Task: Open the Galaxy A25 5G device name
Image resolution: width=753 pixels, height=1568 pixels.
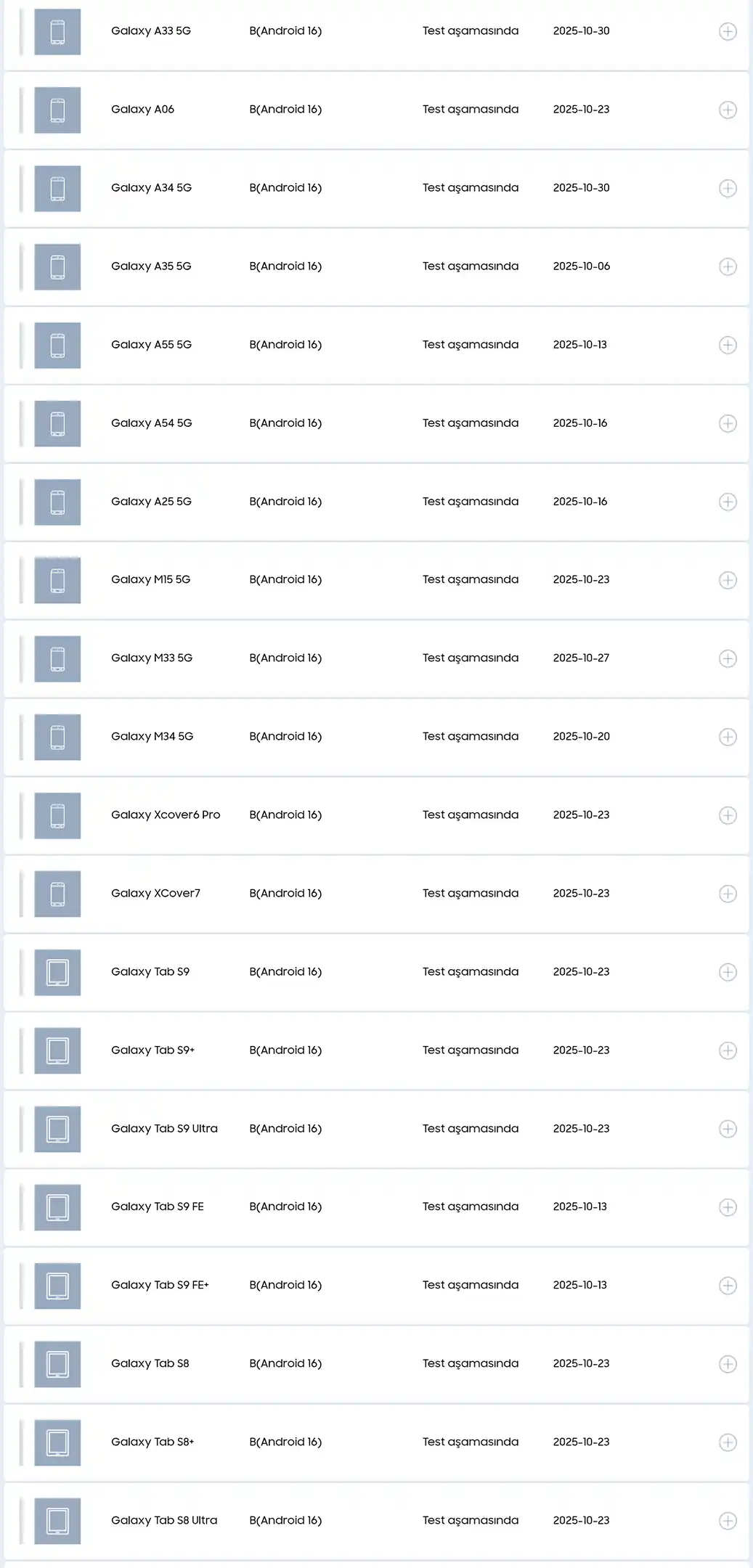Action: [x=151, y=502]
